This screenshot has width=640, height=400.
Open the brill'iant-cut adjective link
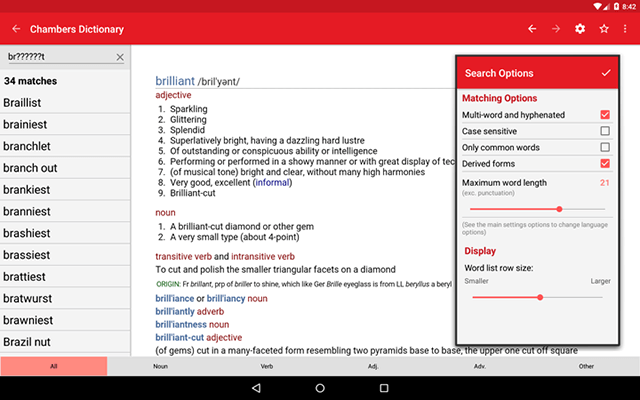(180, 338)
